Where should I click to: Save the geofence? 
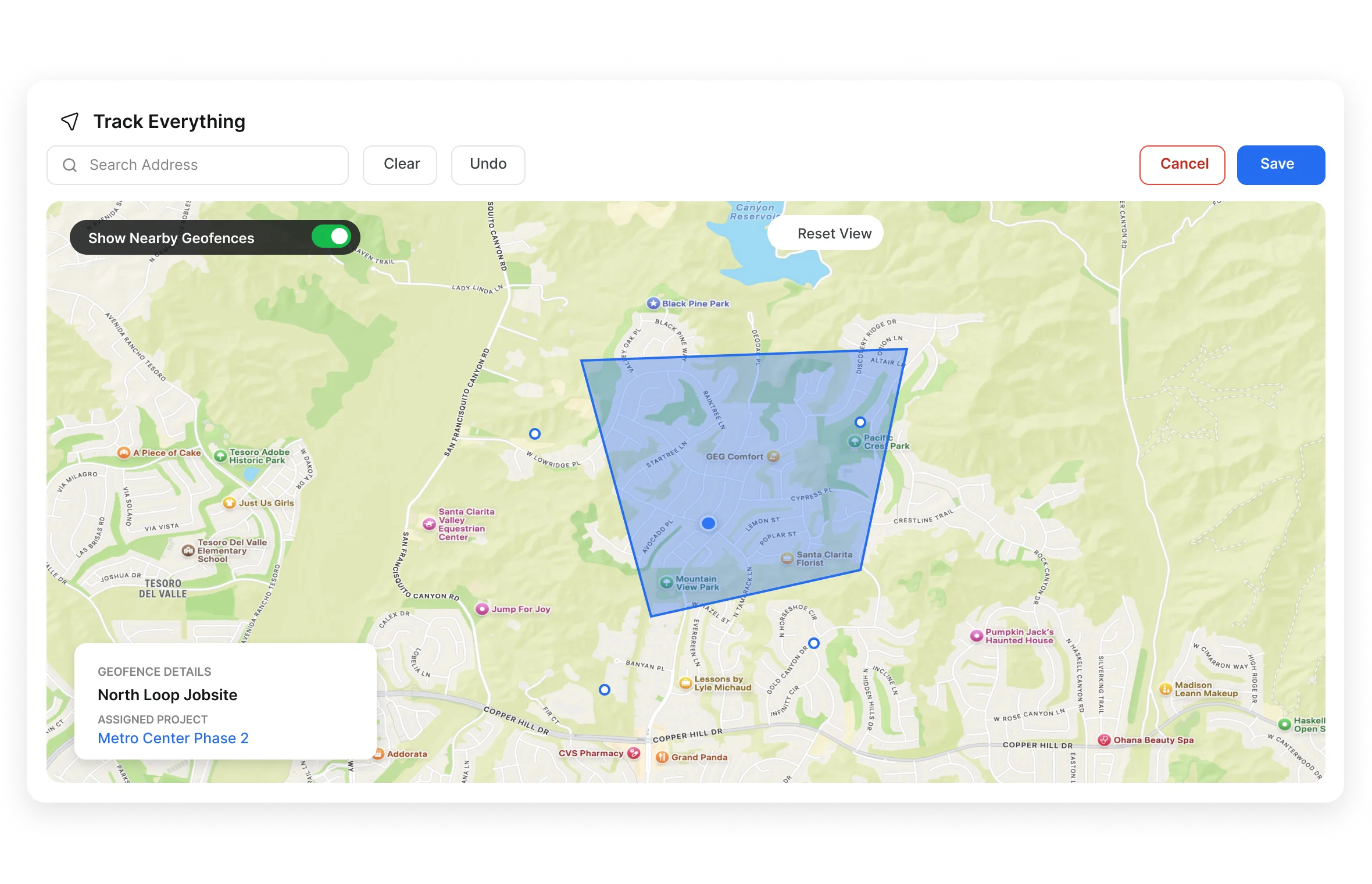coord(1281,165)
